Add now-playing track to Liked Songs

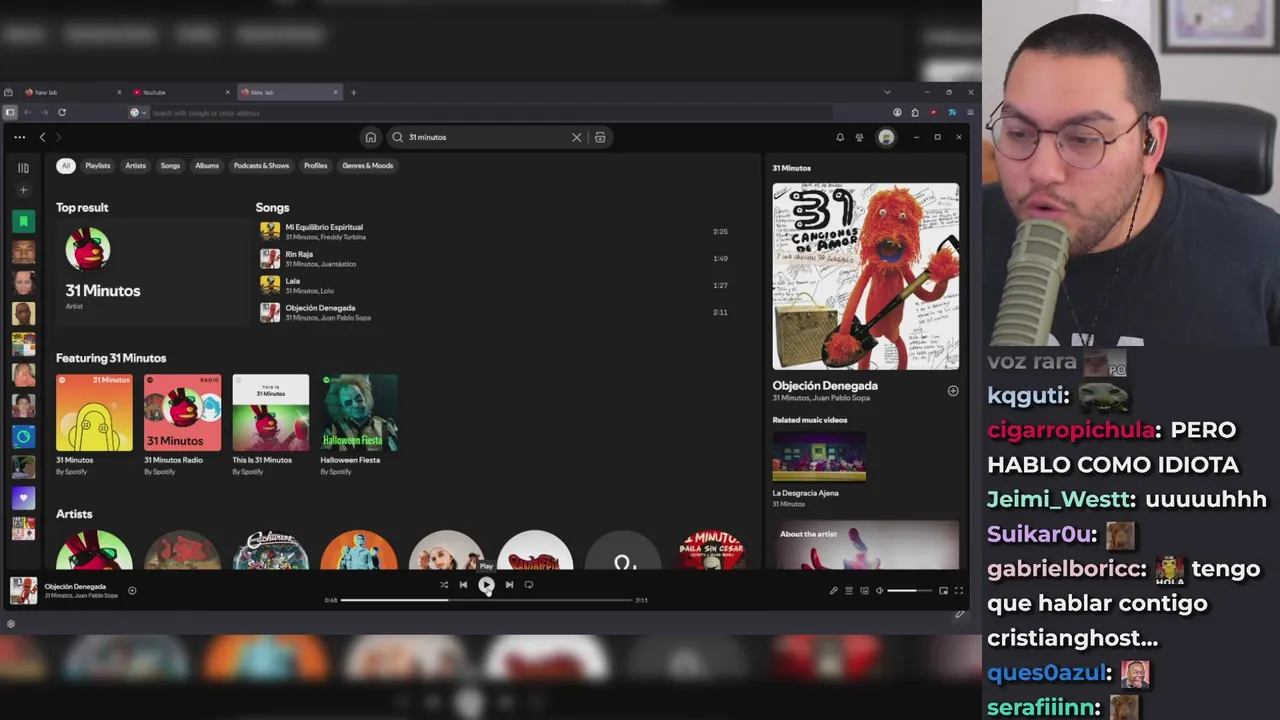coord(132,591)
